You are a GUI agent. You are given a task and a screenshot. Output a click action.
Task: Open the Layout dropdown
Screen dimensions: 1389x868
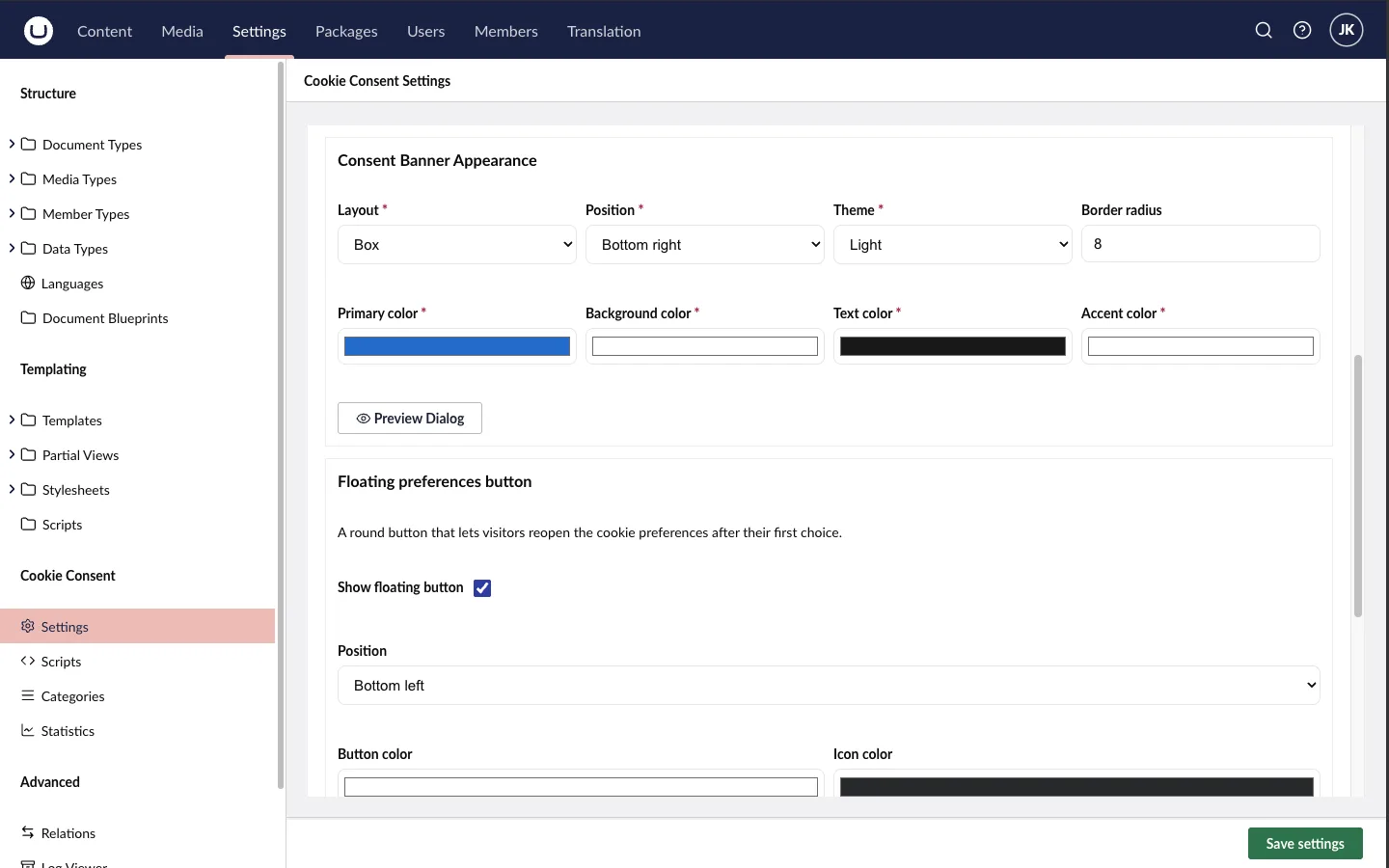tap(457, 245)
